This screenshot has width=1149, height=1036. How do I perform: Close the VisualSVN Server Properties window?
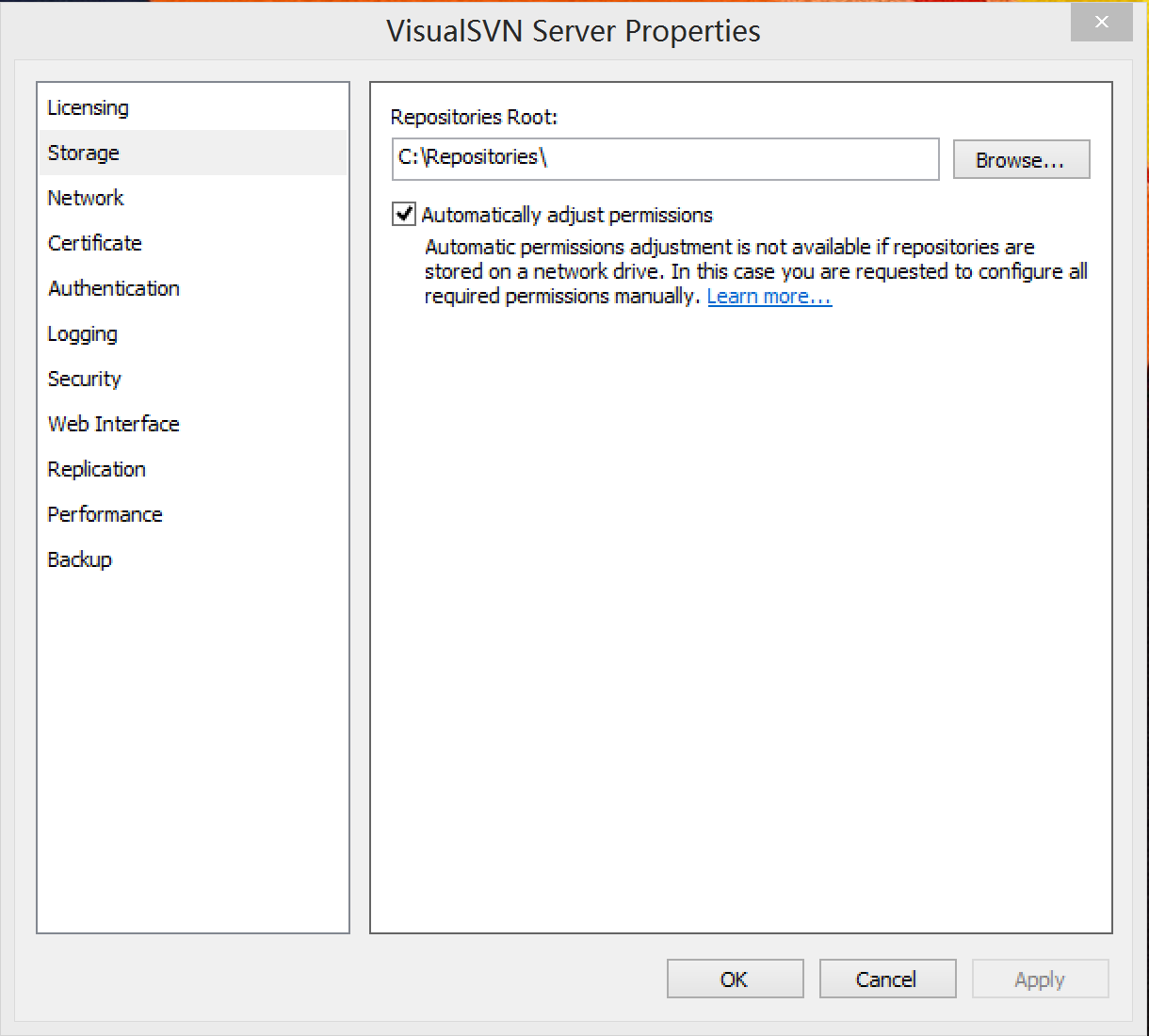click(1101, 23)
